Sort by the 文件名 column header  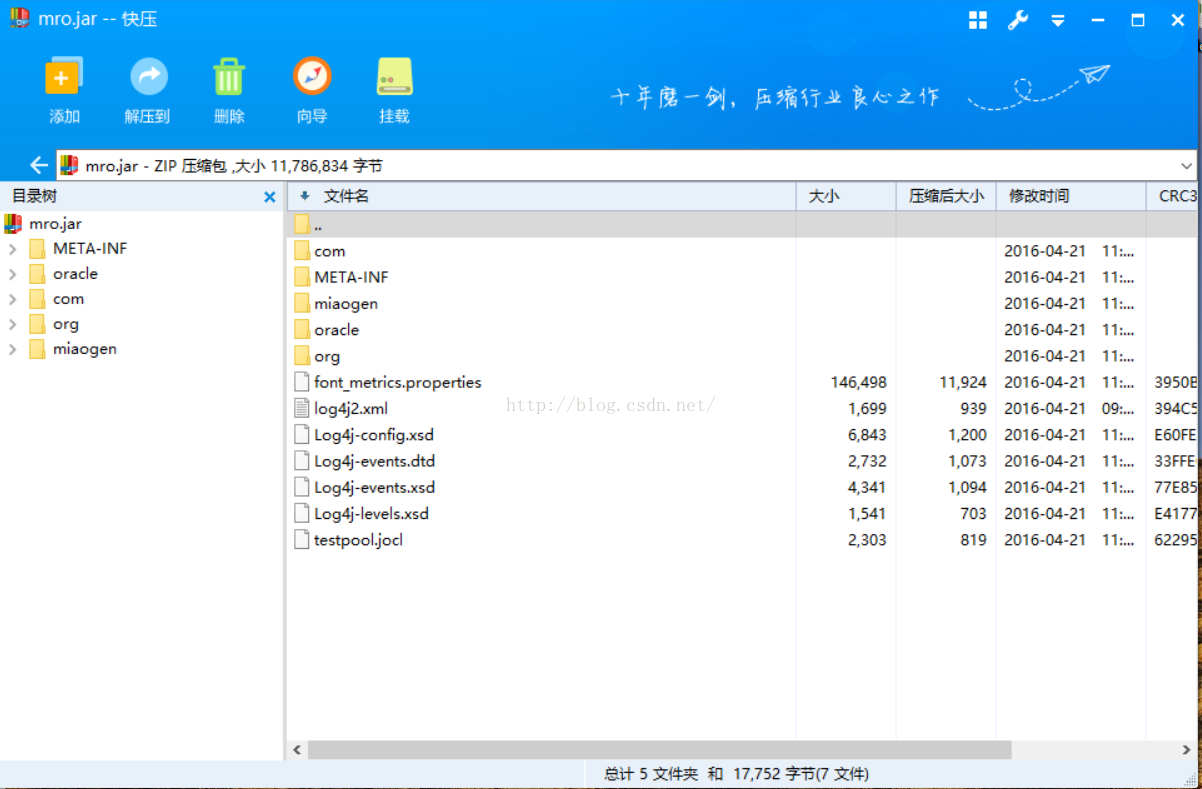pyautogui.click(x=541, y=196)
